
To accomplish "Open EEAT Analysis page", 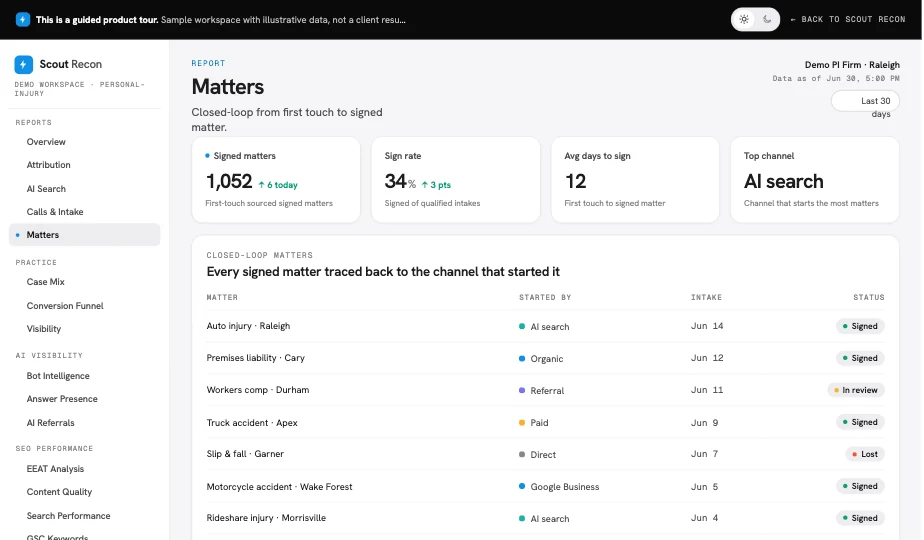I will click(55, 469).
